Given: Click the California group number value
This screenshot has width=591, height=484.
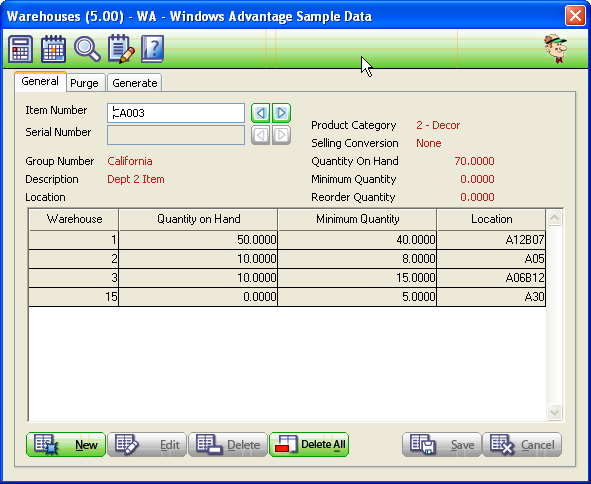Looking at the screenshot, I should tap(130, 161).
